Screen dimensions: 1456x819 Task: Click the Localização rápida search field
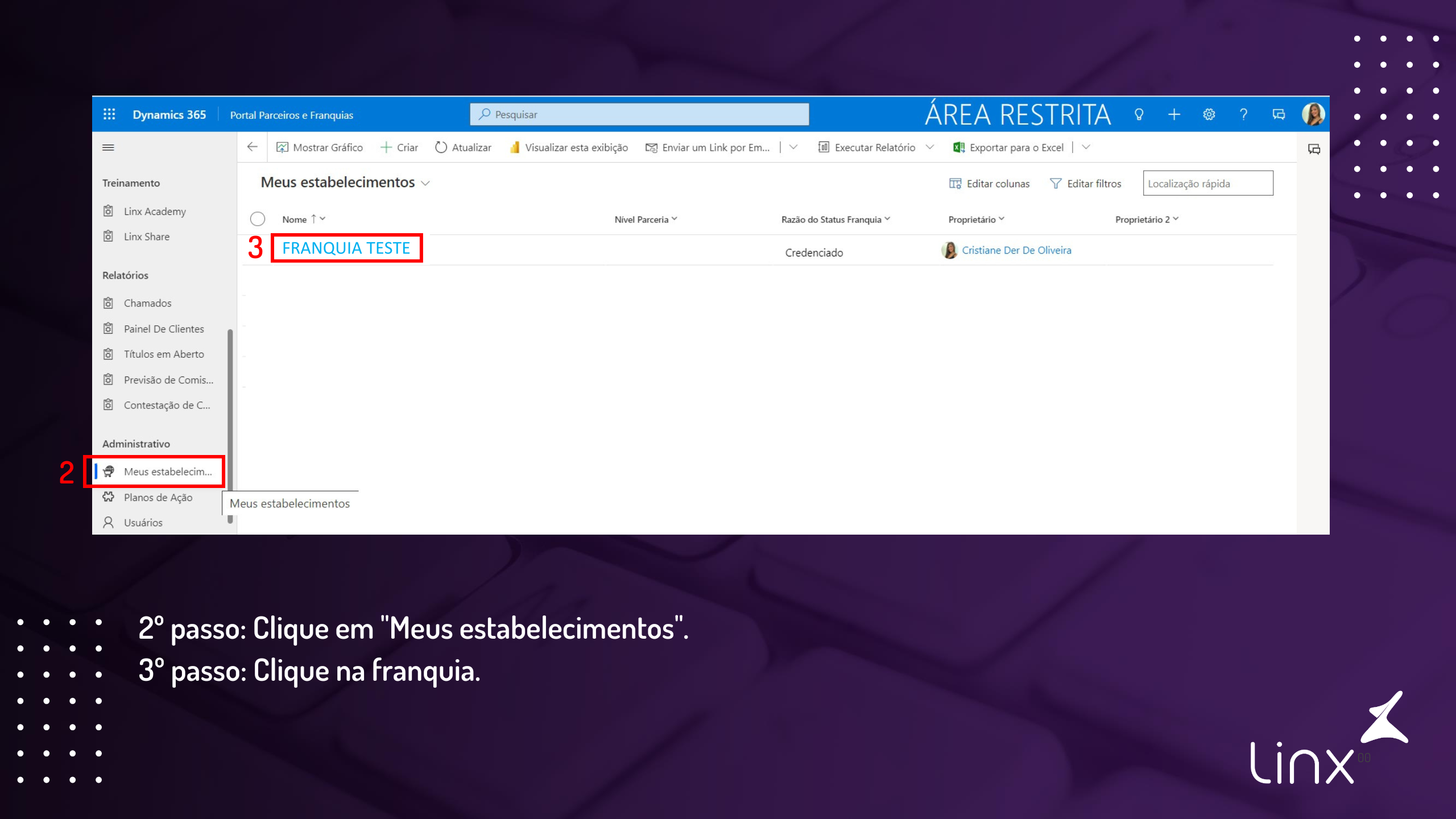tap(1207, 183)
